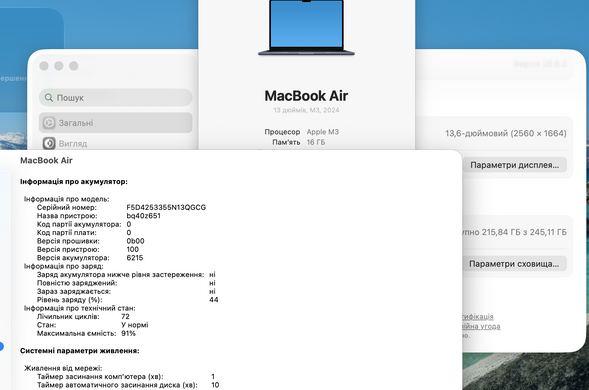Screen dimensions: 589x390
Task: Click the 16 ГБ memory value
Action: [316, 142]
